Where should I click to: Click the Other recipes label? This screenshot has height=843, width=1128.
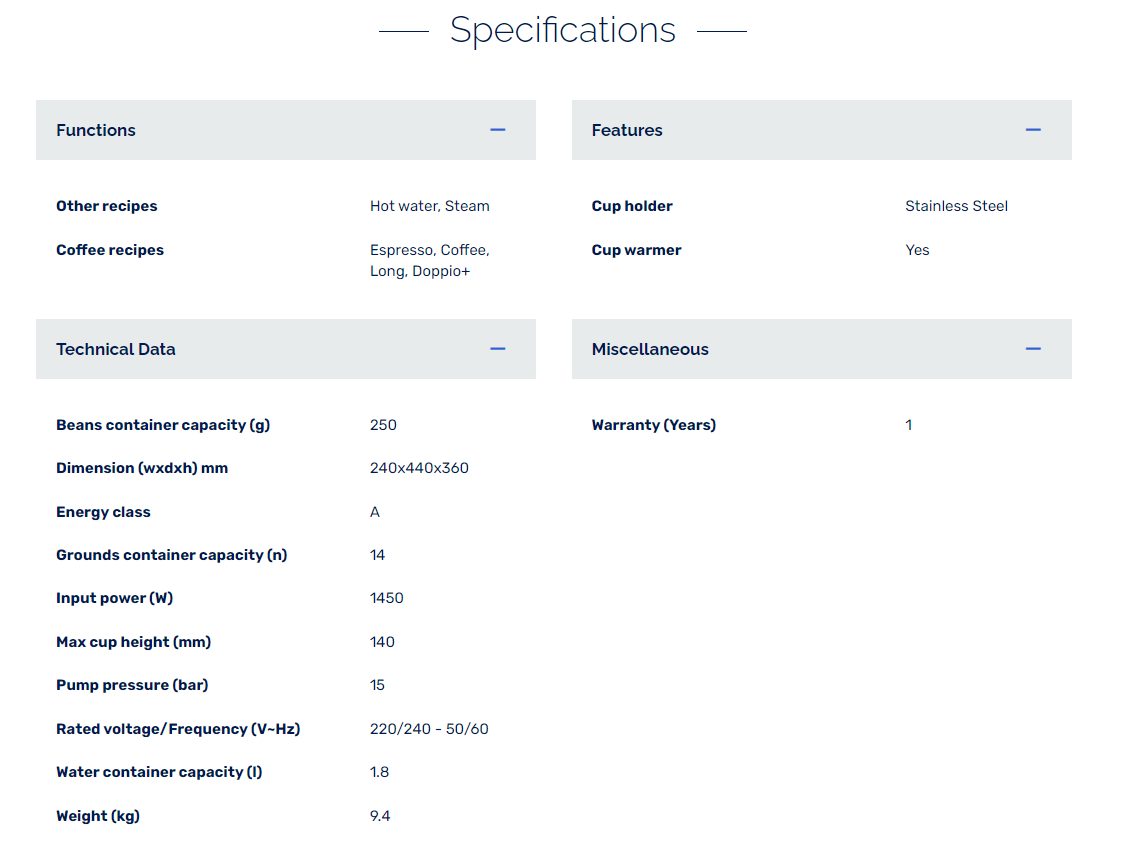[x=107, y=206]
